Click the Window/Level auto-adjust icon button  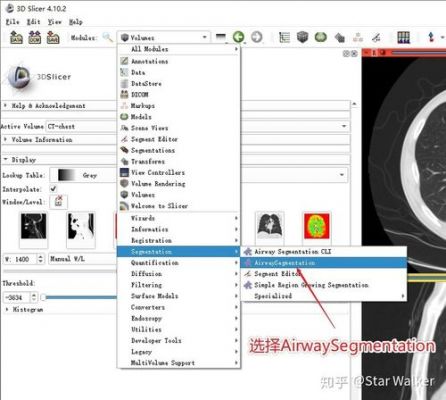click(x=59, y=201)
